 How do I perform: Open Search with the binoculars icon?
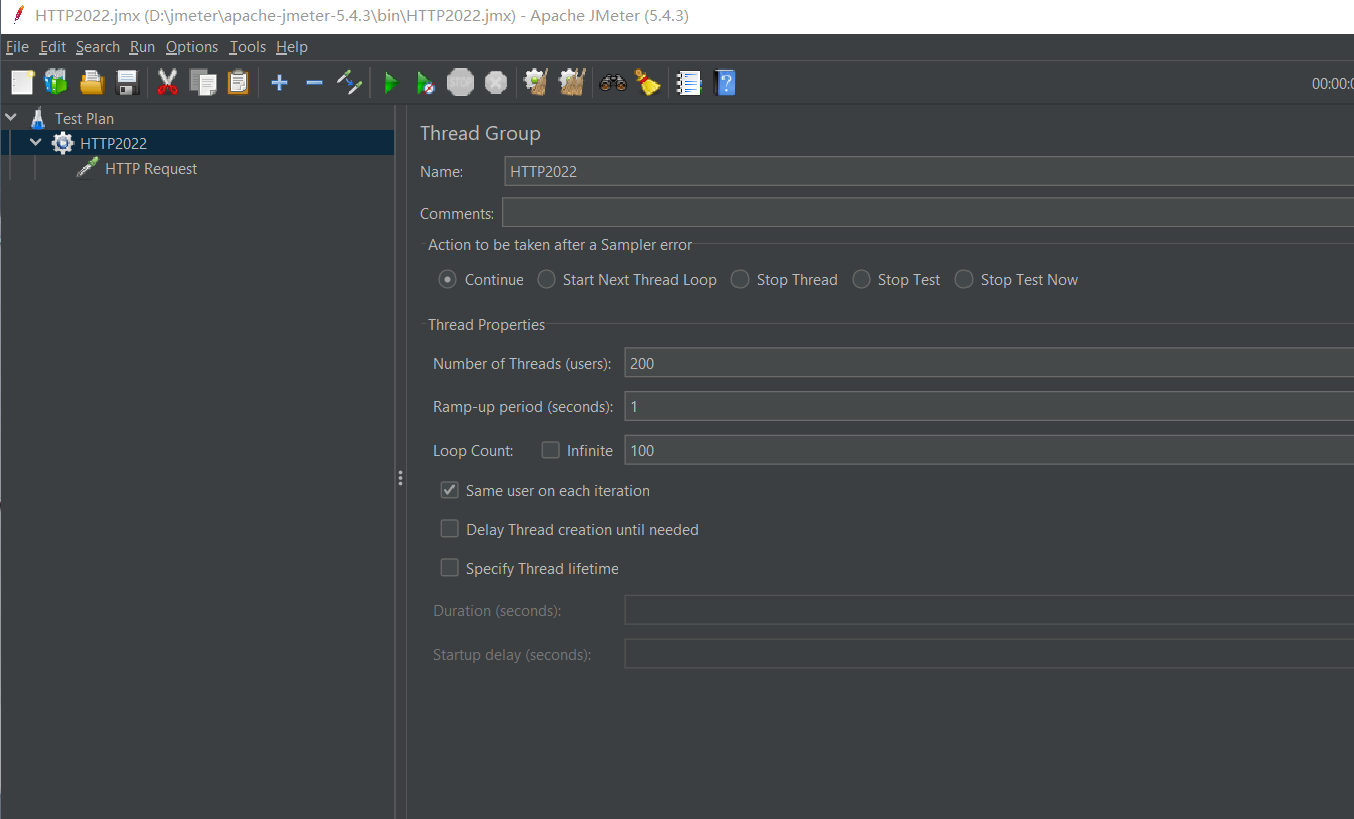point(612,82)
